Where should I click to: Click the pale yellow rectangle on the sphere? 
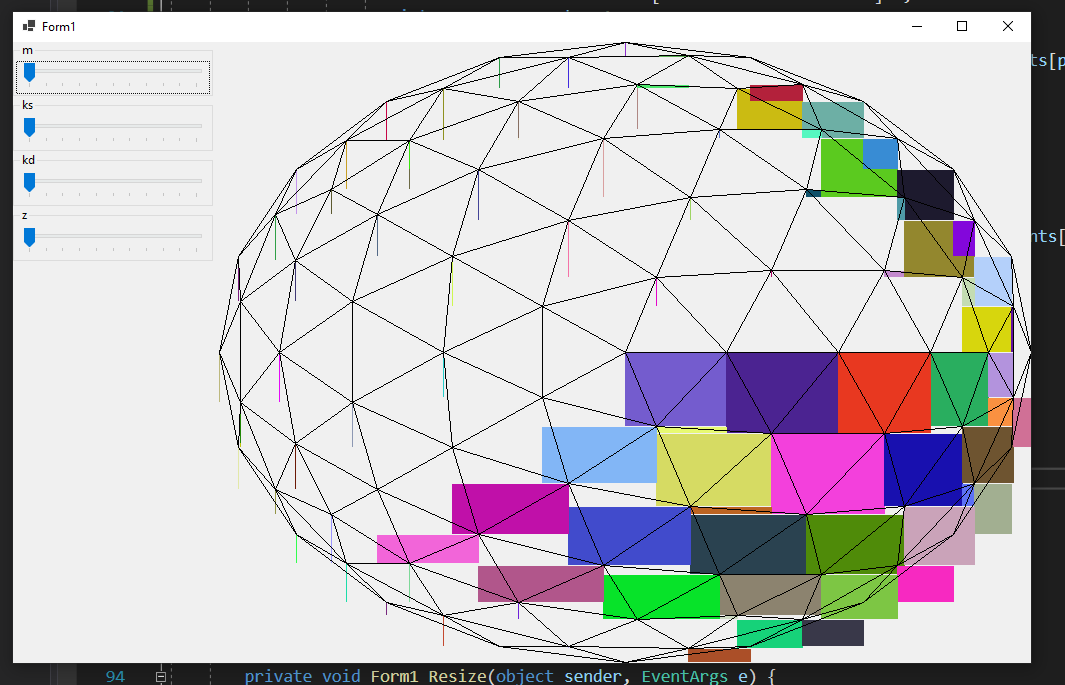pos(713,468)
